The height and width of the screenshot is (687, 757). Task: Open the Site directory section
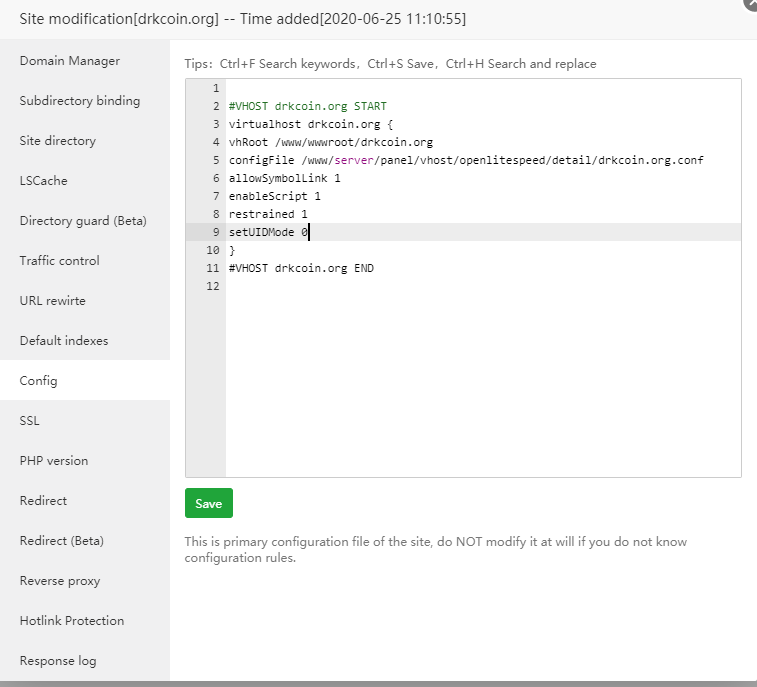58,141
